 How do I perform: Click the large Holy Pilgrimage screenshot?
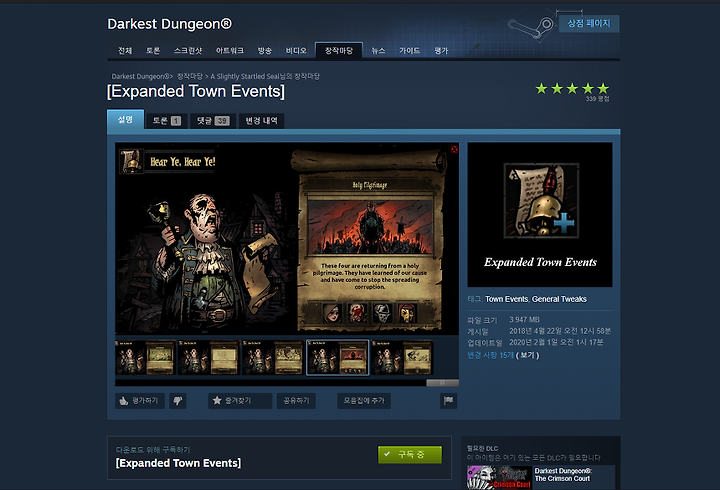point(287,238)
